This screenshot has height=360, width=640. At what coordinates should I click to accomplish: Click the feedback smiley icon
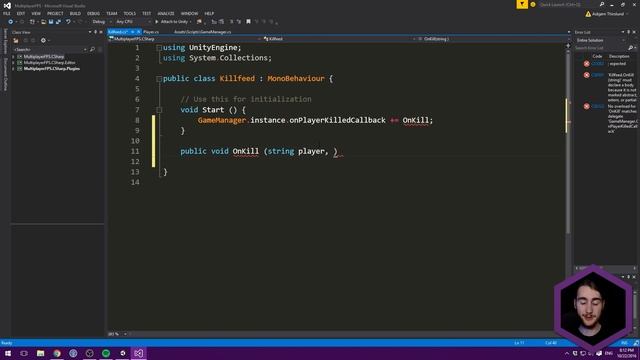[533, 4]
